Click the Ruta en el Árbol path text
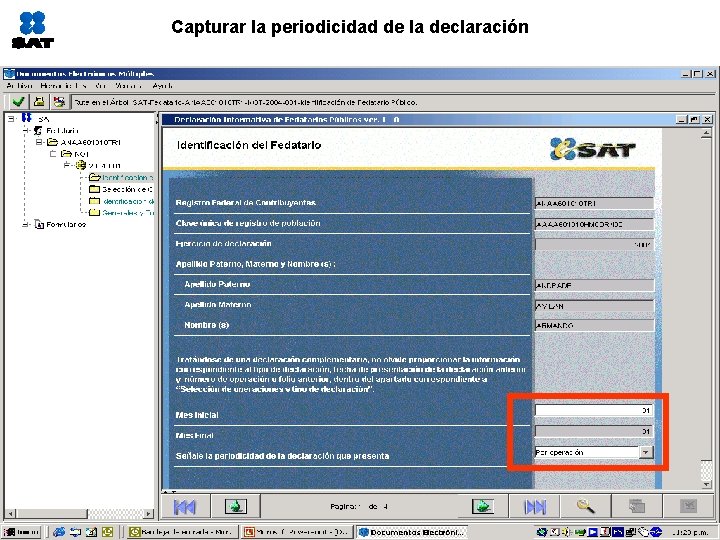Image resolution: width=720 pixels, height=540 pixels. point(246,102)
